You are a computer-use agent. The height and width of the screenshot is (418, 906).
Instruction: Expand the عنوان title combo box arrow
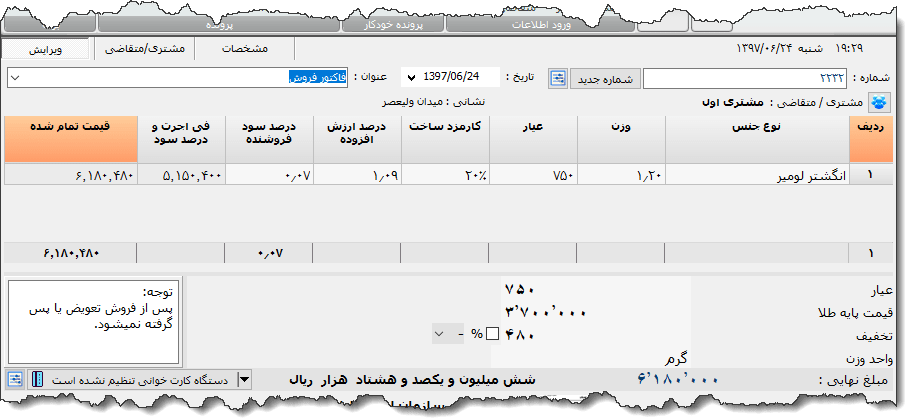pyautogui.click(x=16, y=78)
